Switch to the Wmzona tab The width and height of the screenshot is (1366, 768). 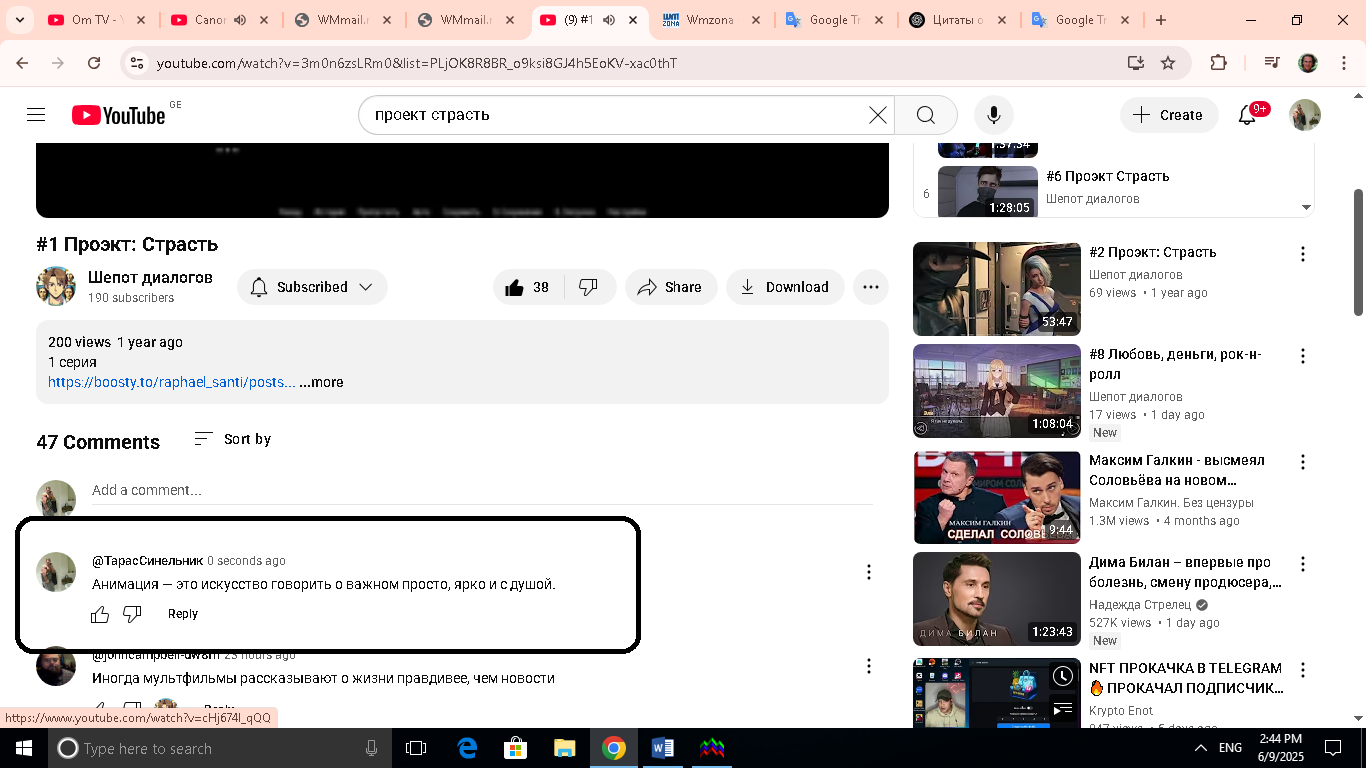(x=711, y=20)
